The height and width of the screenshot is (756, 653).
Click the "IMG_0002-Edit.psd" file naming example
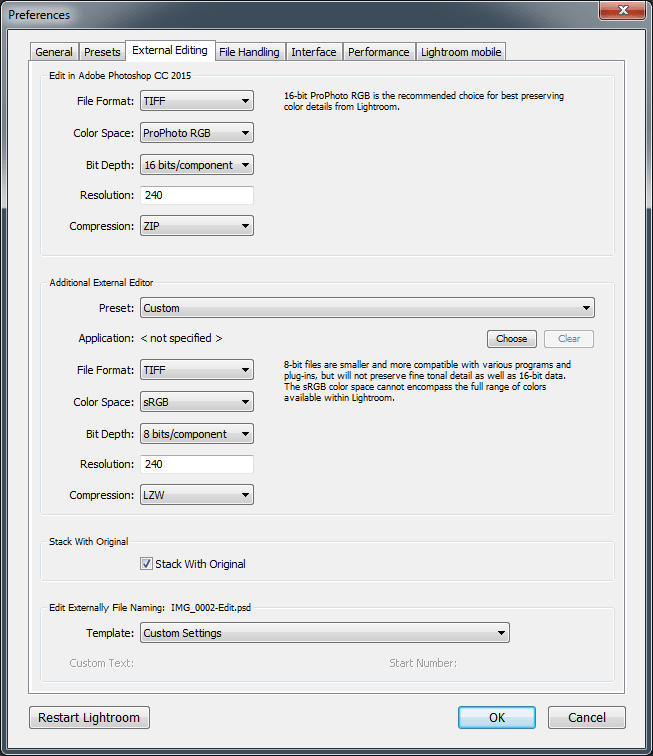[211, 608]
